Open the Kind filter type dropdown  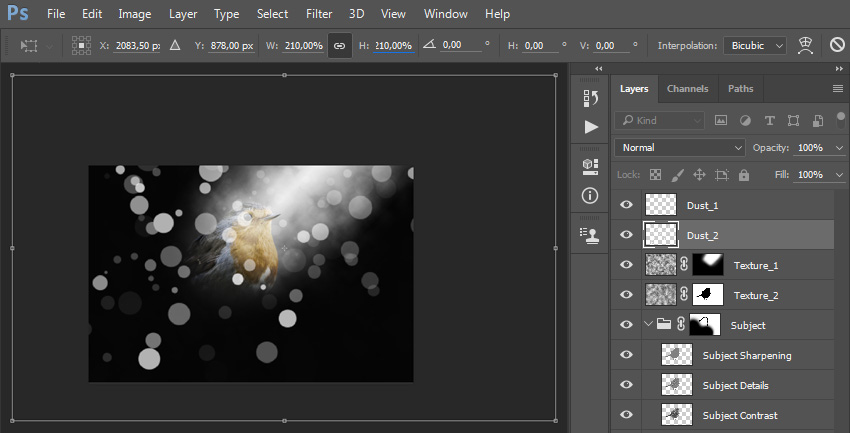(660, 120)
